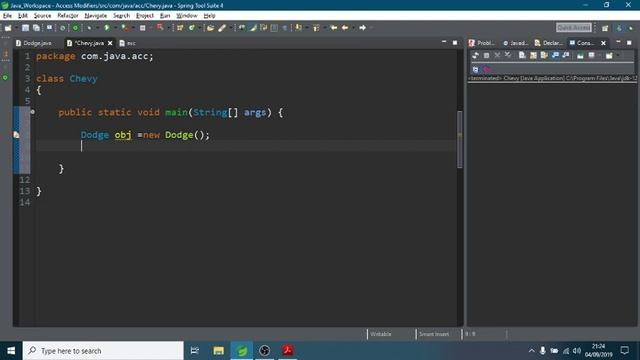Viewport: 640px width, 360px height.
Task: Click the taskbar clock showing 21:24
Action: click(598, 351)
